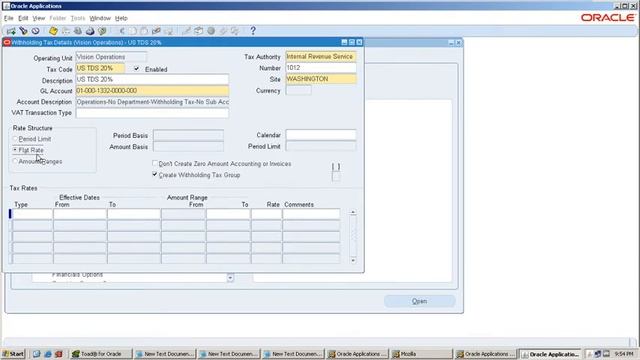Click the Tax Authority field
640x360 pixels.
(x=321, y=57)
